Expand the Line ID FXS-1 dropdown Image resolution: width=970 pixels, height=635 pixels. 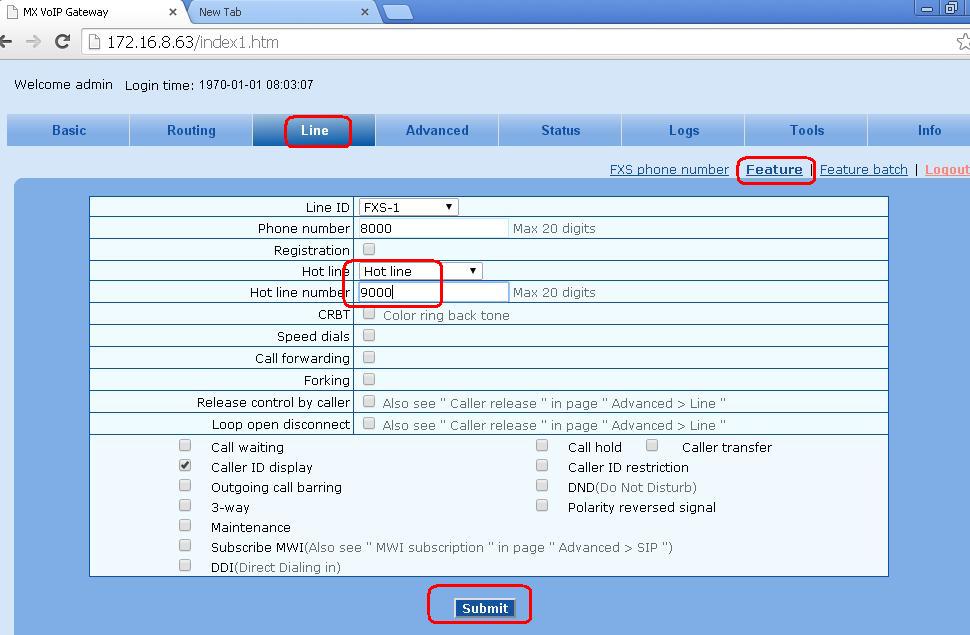click(408, 207)
